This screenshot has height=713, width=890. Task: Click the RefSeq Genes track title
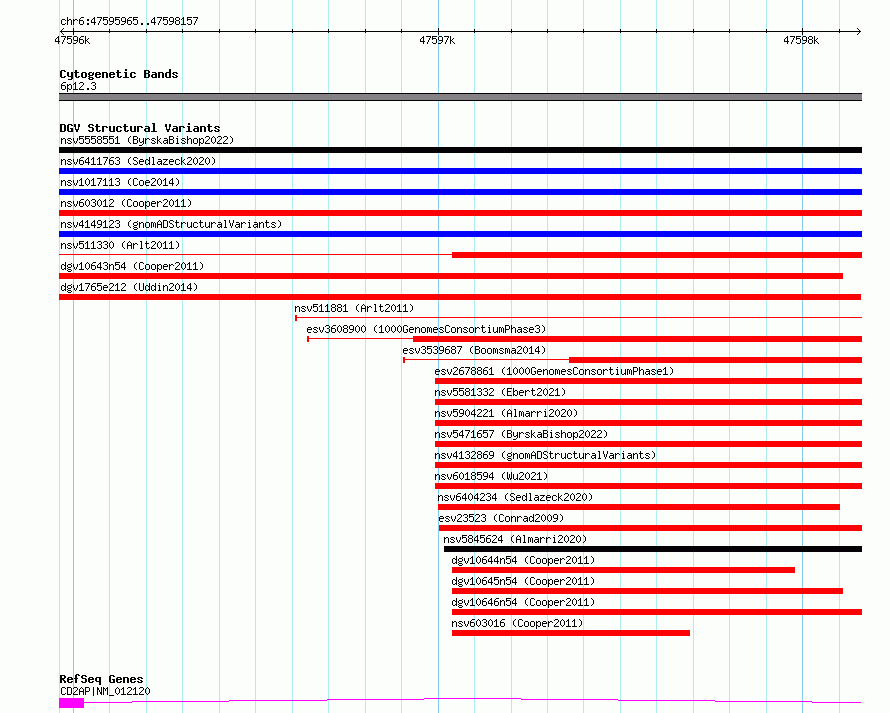(x=101, y=679)
